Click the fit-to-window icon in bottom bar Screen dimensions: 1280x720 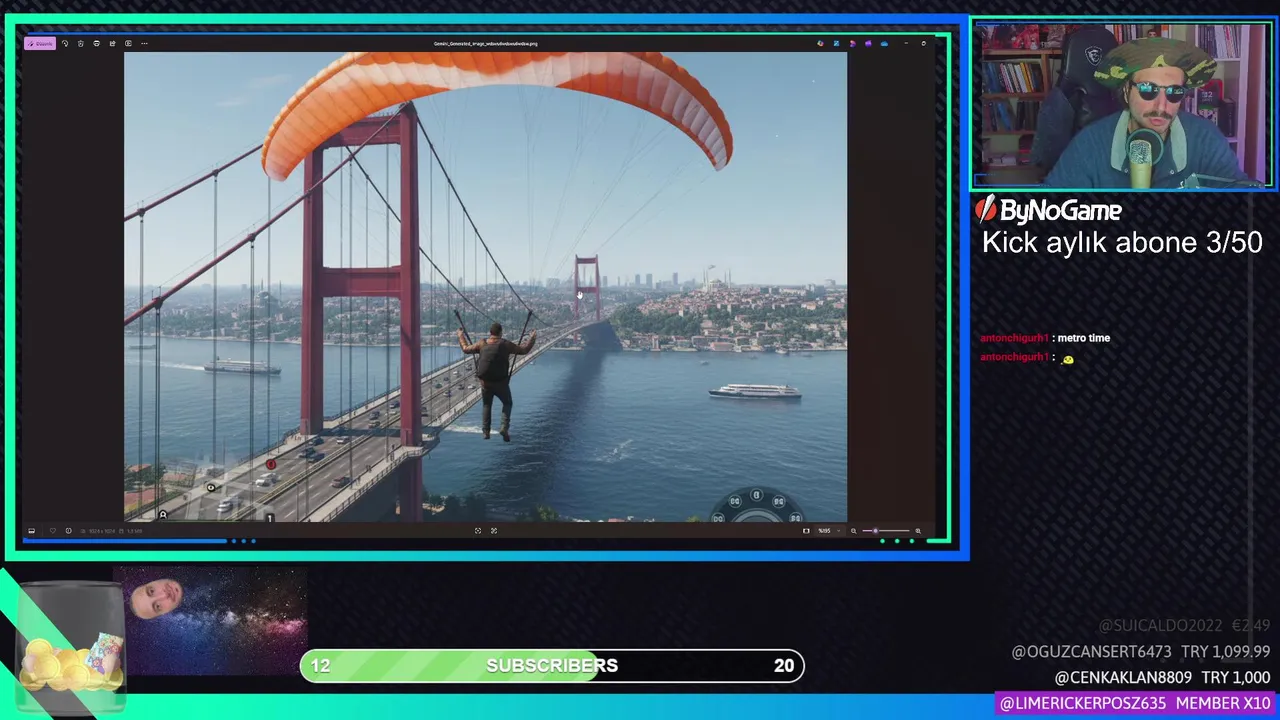tap(478, 531)
